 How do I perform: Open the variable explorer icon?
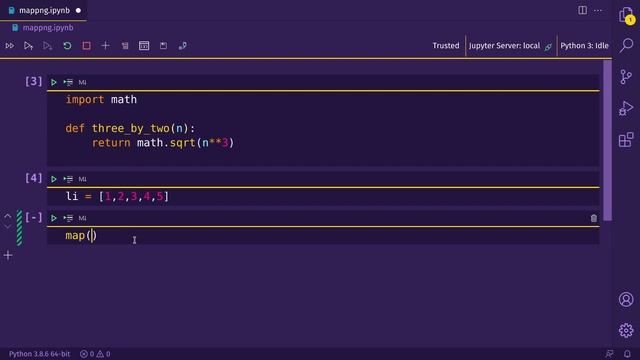coord(144,46)
